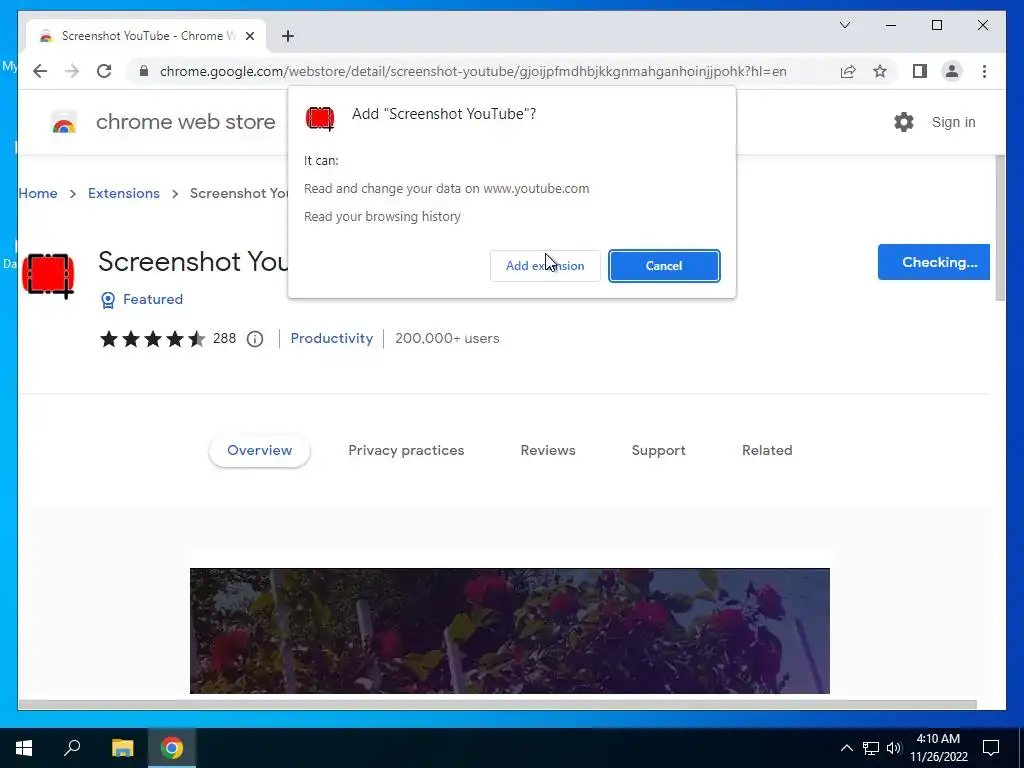Show hidden system tray icons

(846, 748)
